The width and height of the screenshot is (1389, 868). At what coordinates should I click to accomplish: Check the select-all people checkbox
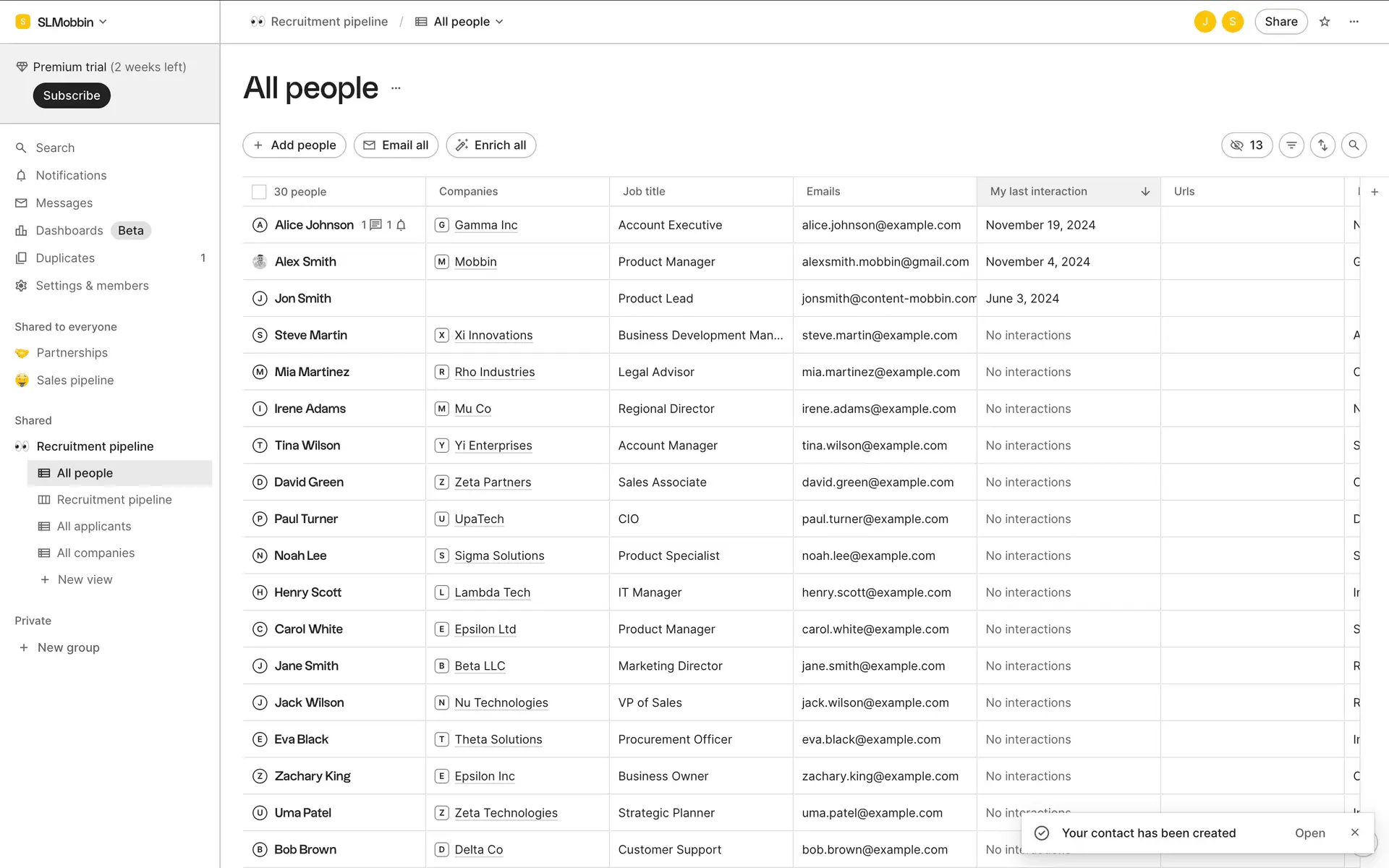[259, 192]
